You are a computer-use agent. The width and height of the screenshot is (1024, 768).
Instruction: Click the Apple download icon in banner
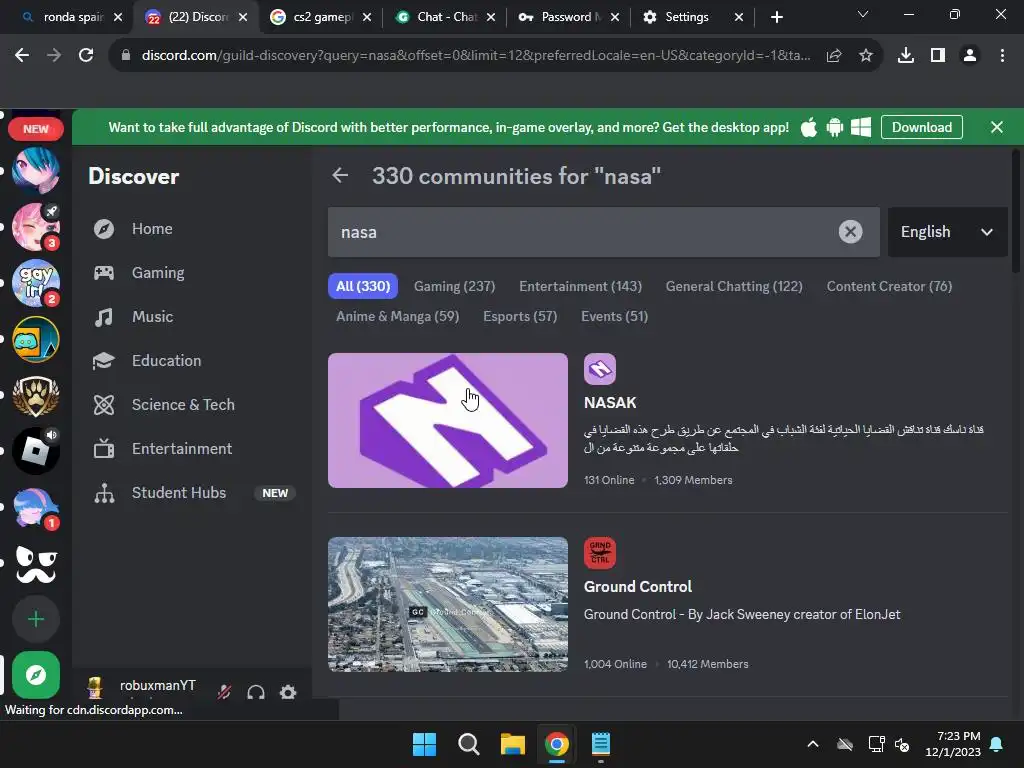tap(808, 127)
